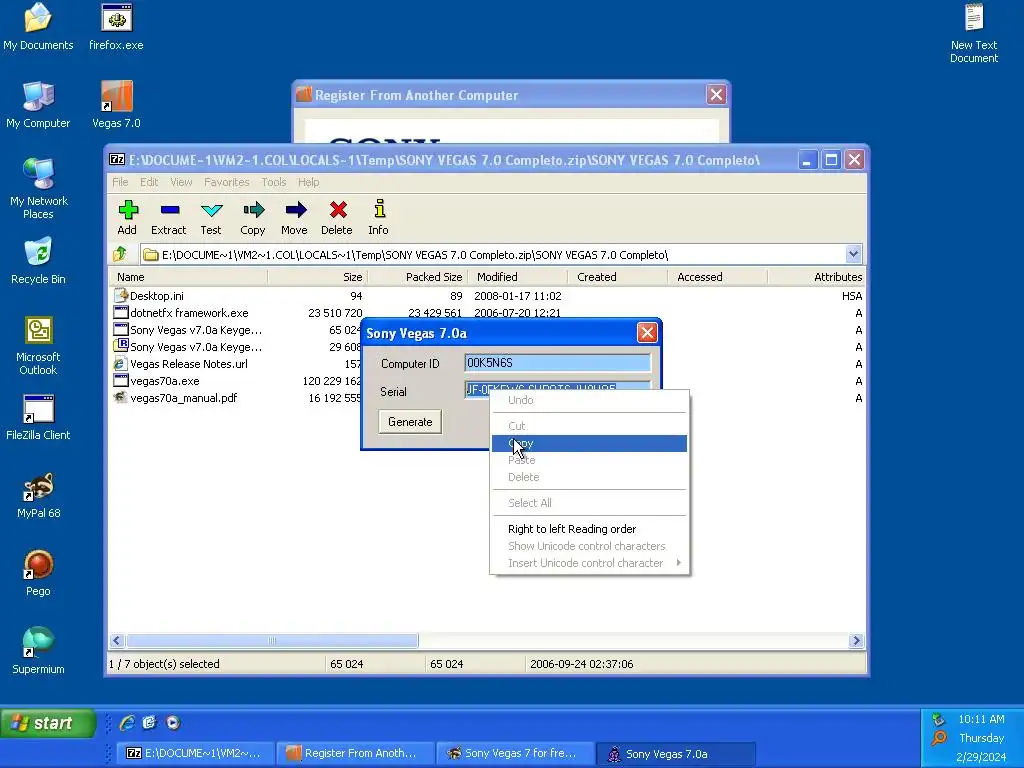The width and height of the screenshot is (1024, 768).
Task: Click the media player quick launch icon
Action: tap(173, 722)
